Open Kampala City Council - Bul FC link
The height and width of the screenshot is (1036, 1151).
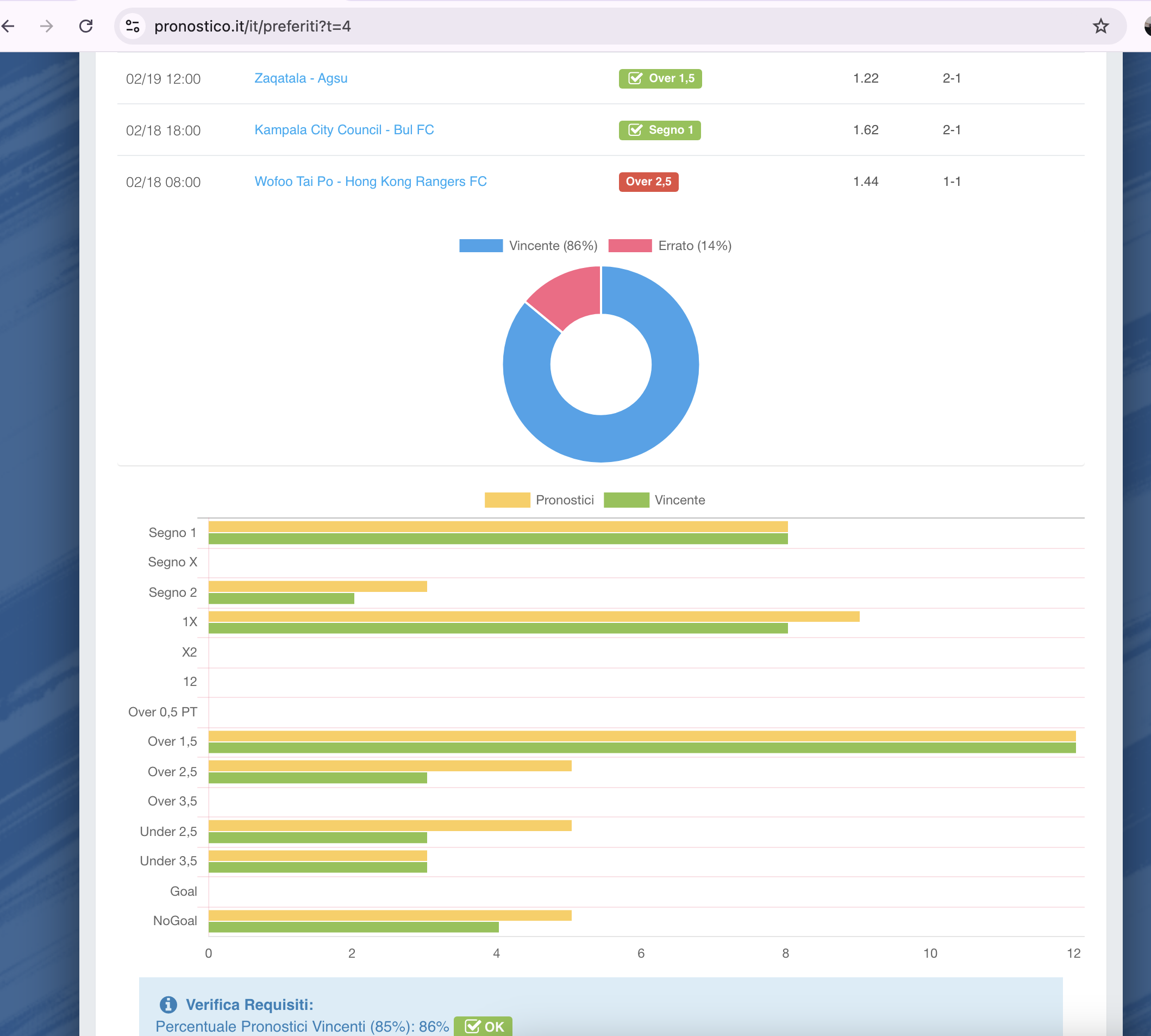[x=344, y=130]
